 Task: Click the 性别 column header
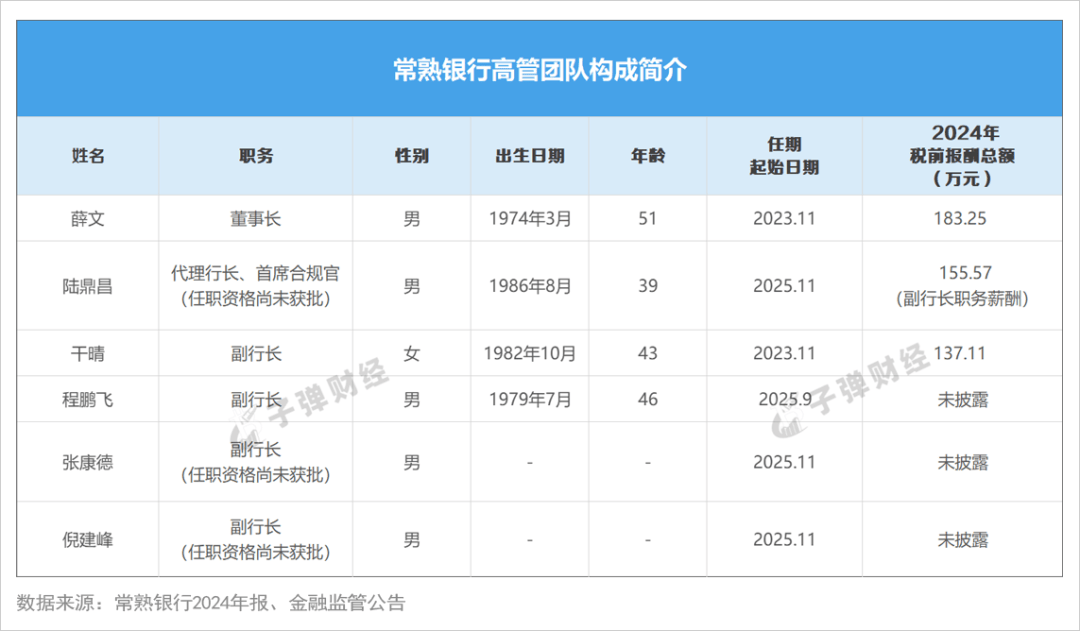click(410, 156)
